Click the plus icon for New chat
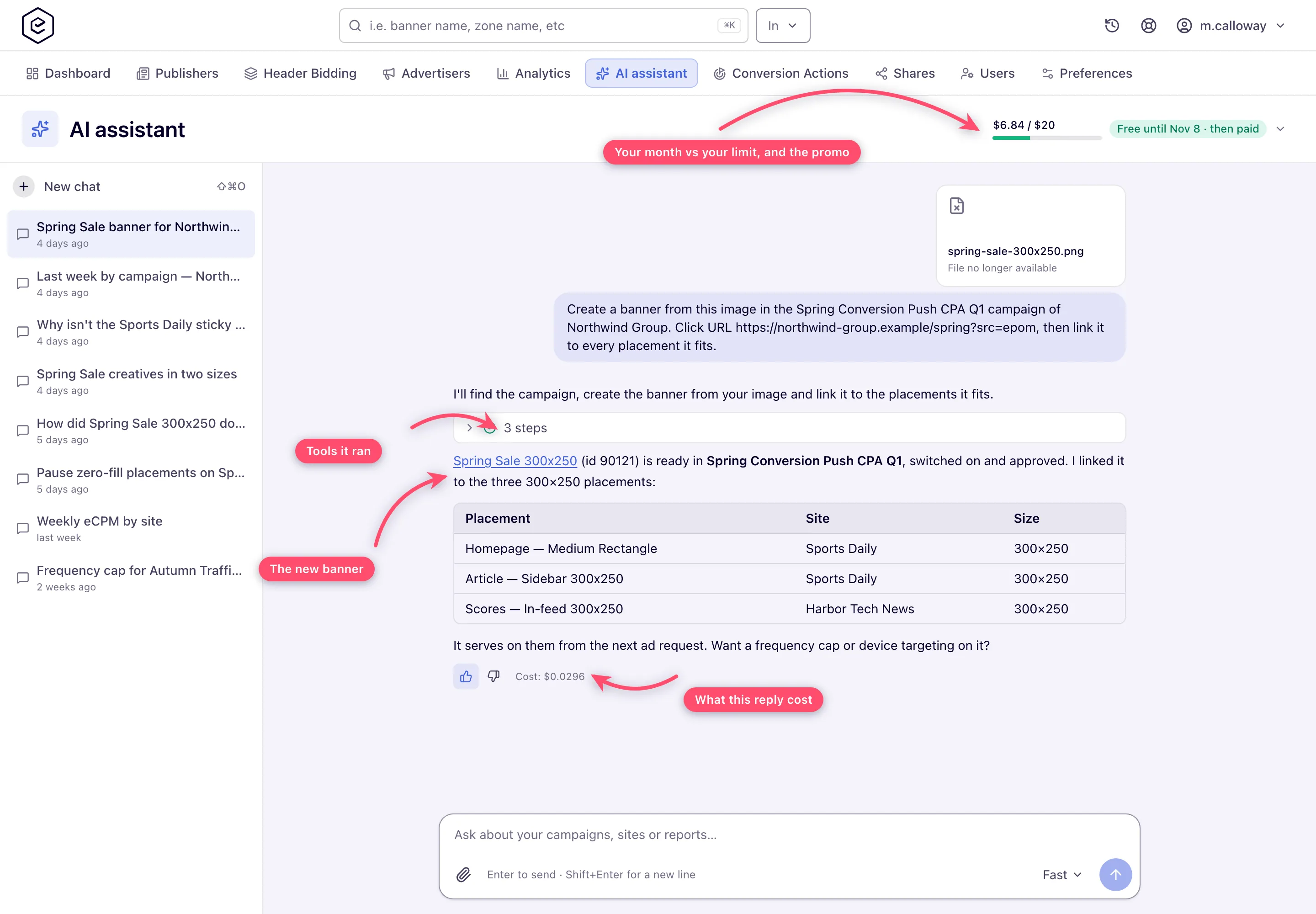The image size is (1316, 914). click(x=23, y=187)
